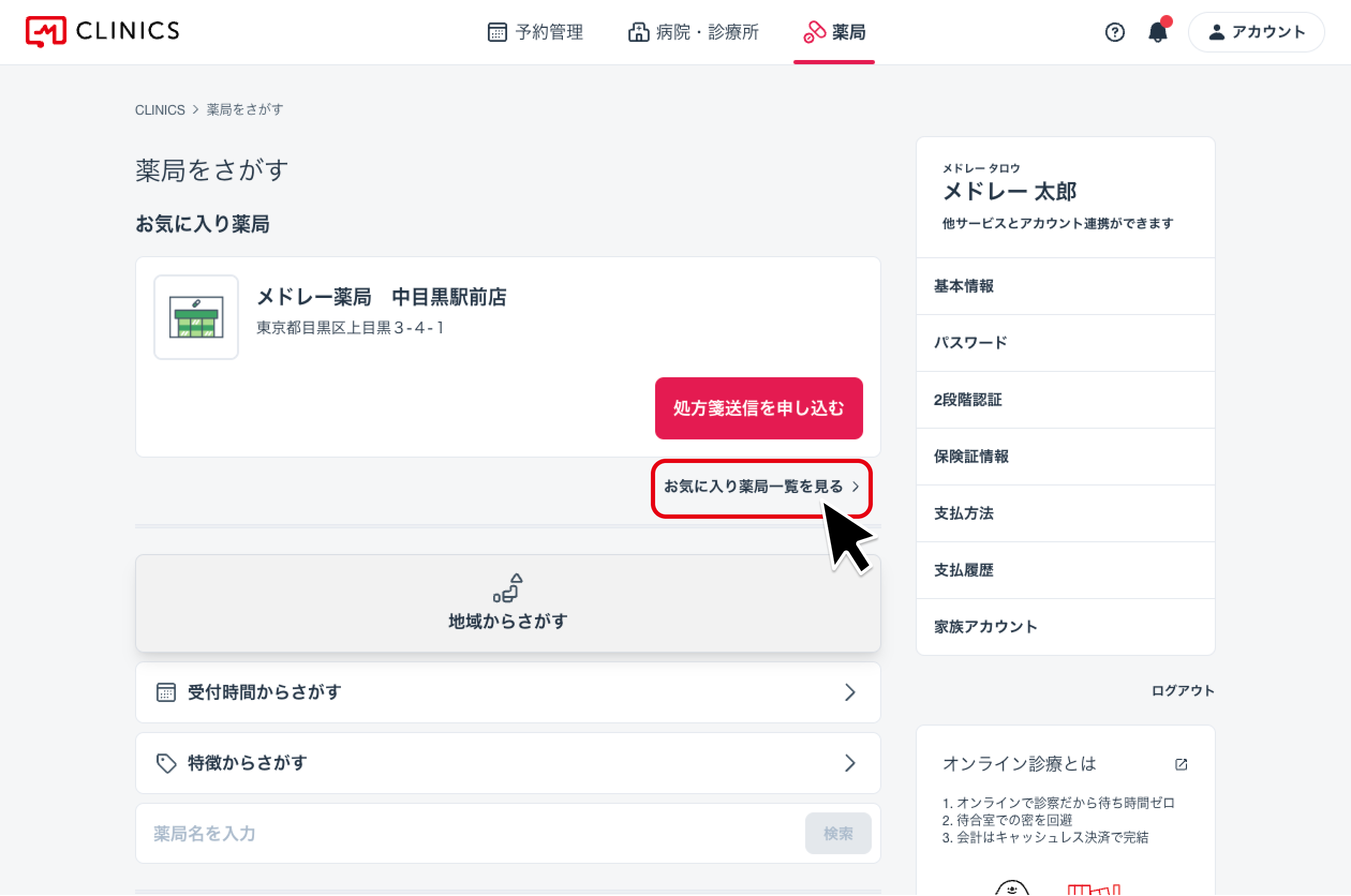Viewport: 1351px width, 896px height.
Task: Click the 検索 button
Action: pos(838,834)
